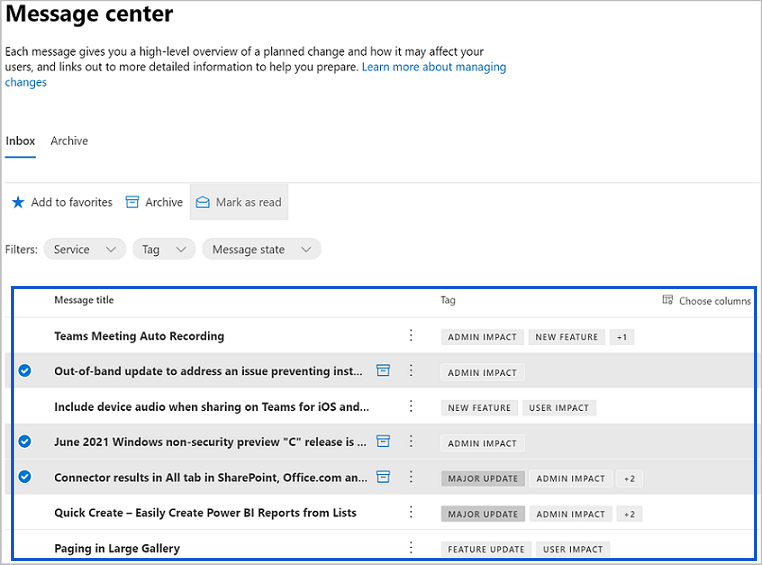Open Learn more about managing changes link
Viewport: 762px width, 565px height.
(433, 67)
